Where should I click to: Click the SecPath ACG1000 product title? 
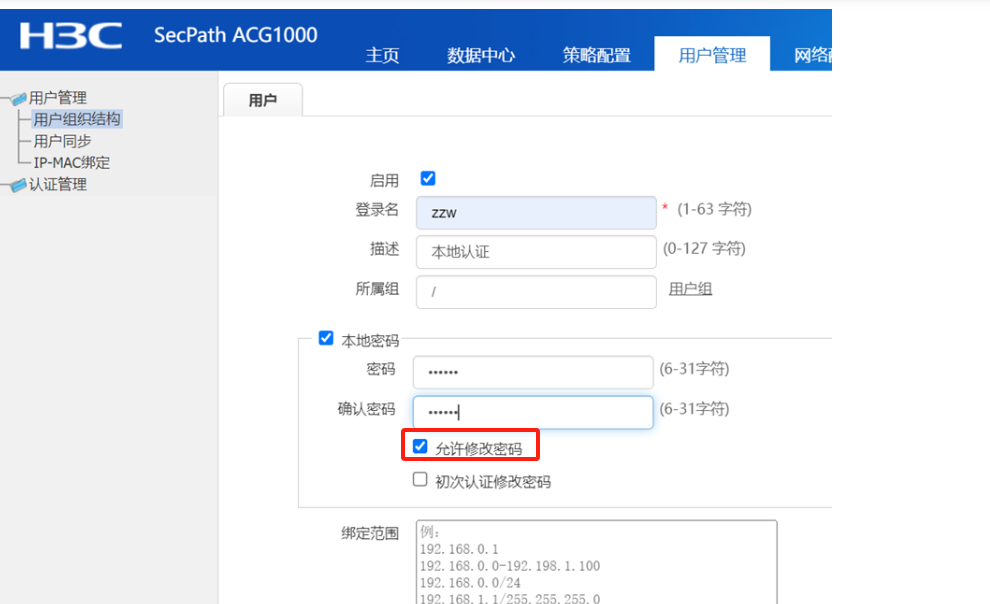click(236, 35)
